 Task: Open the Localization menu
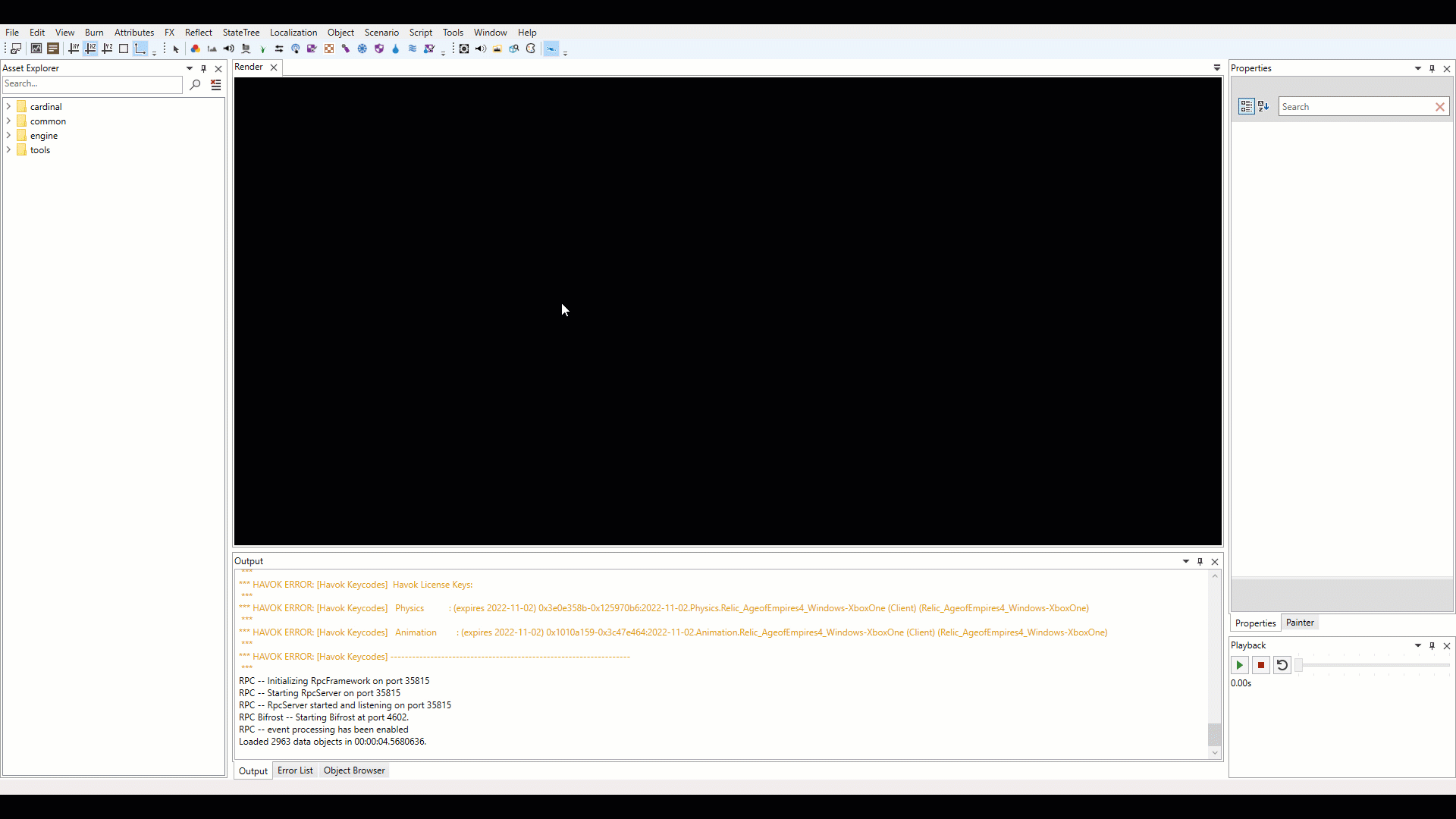pos(293,33)
